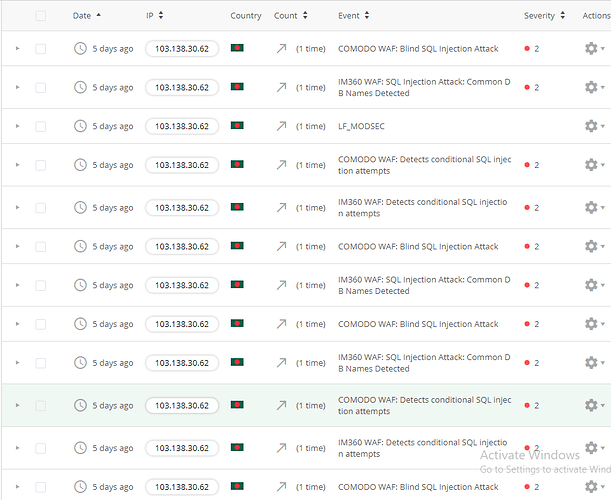The image size is (611, 500).
Task: Expand the first Blind SQL Injection row details
Action: (x=17, y=48)
